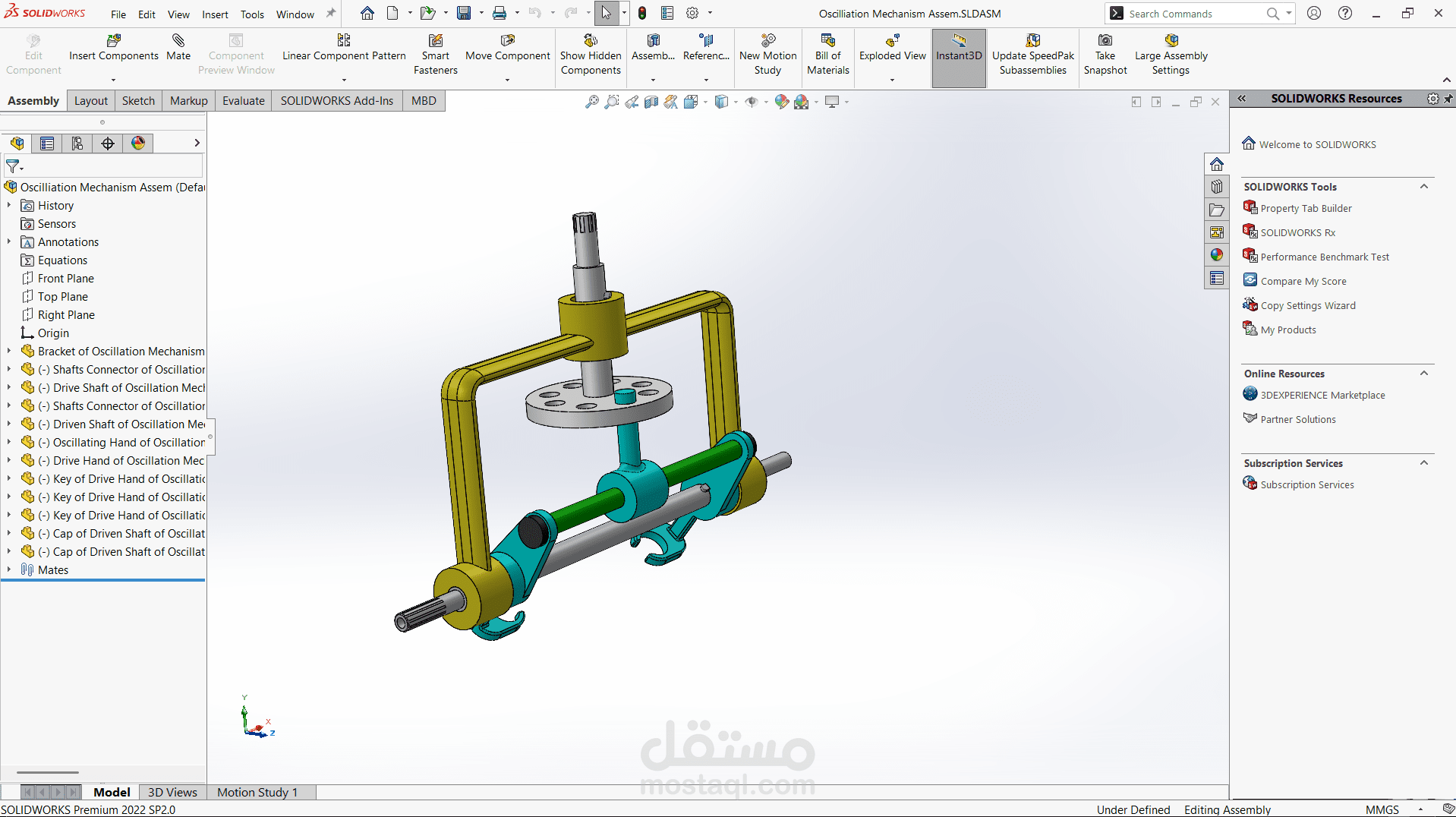
Task: Open 3DEXPERIENCE Marketplace link
Action: click(1322, 395)
